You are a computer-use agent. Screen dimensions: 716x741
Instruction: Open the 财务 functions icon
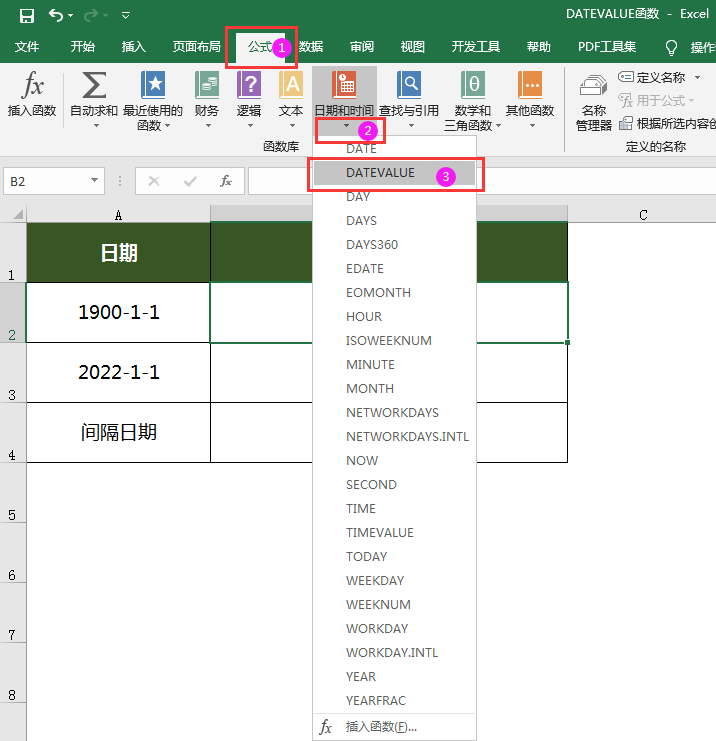(207, 85)
